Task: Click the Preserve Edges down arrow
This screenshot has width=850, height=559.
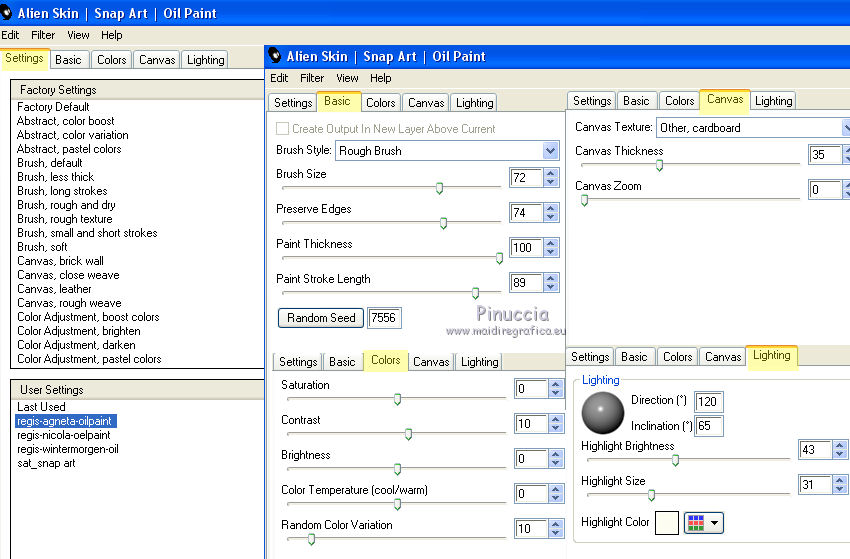Action: [551, 217]
